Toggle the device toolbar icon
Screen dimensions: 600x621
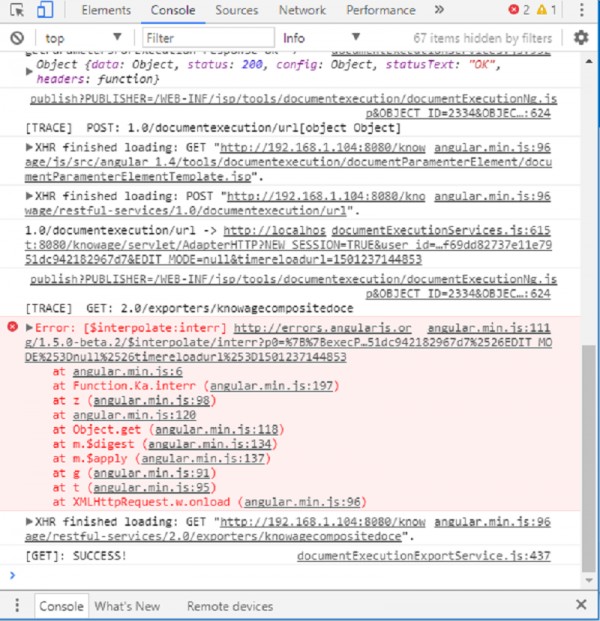pyautogui.click(x=45, y=10)
